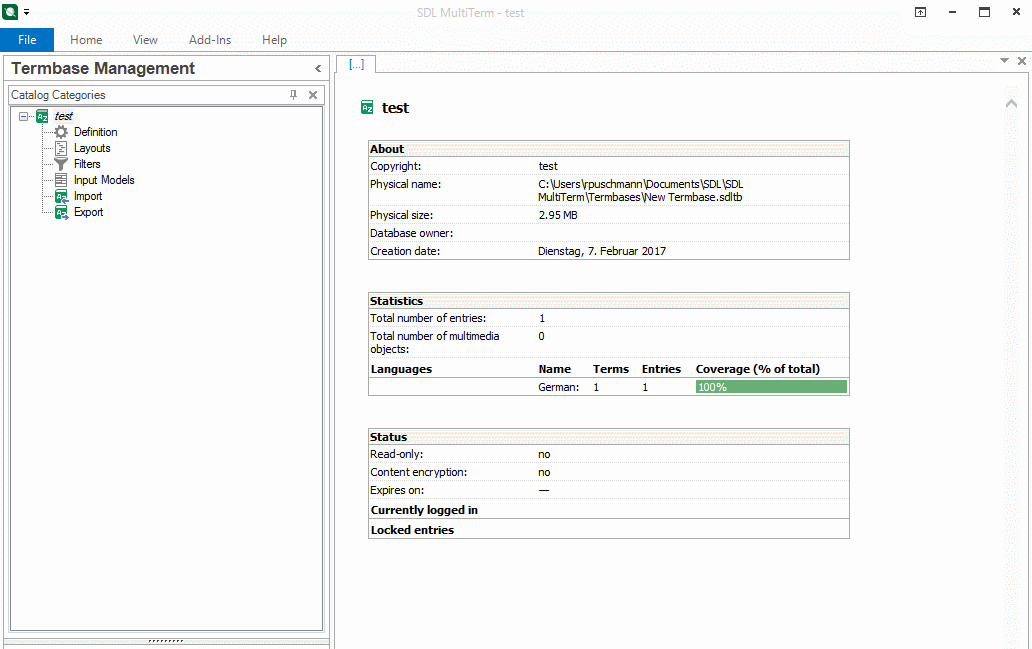Click the test termbase icon in tree
The height and width of the screenshot is (649, 1032).
point(42,116)
